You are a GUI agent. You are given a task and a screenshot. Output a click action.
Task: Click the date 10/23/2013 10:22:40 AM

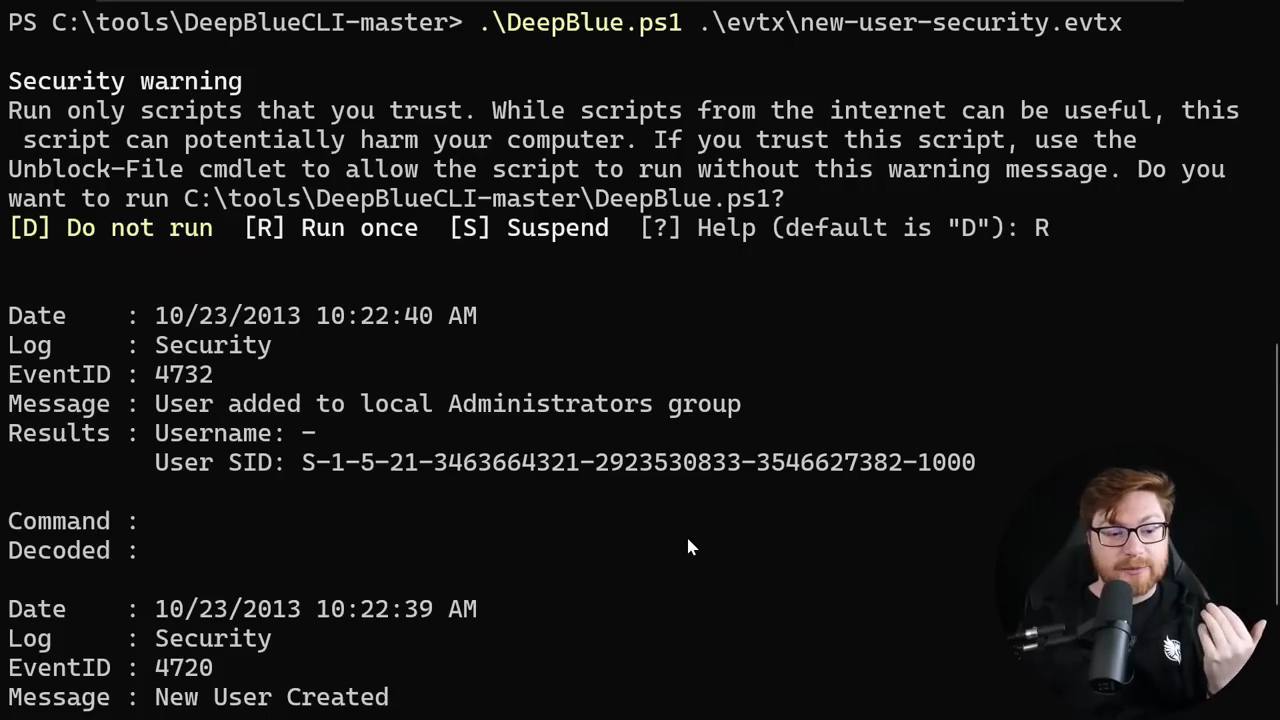pos(315,316)
